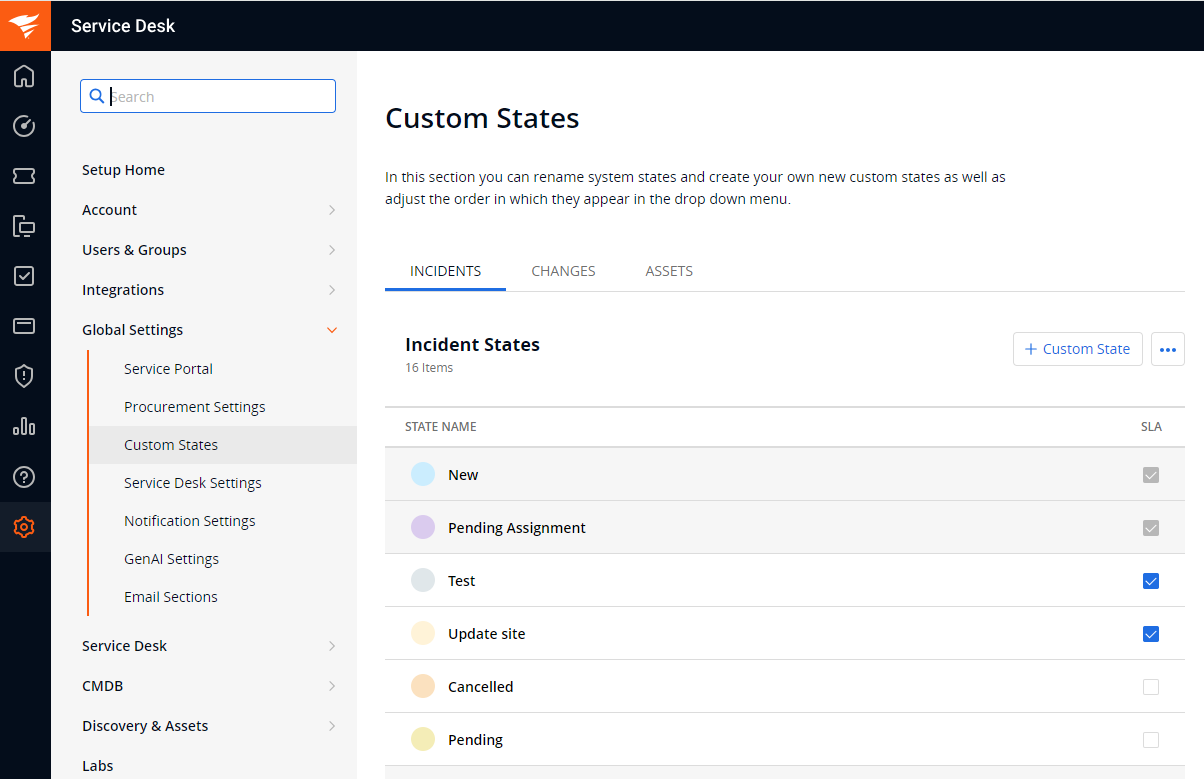Open the bar chart reports icon
The height and width of the screenshot is (779, 1204).
pos(24,426)
